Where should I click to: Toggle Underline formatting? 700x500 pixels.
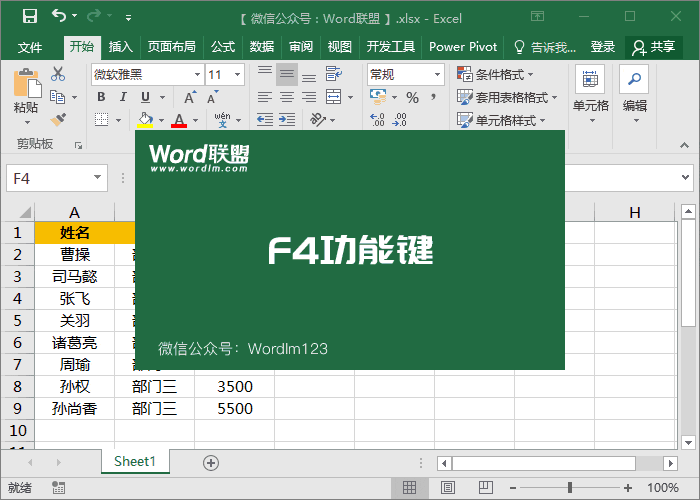(x=146, y=97)
